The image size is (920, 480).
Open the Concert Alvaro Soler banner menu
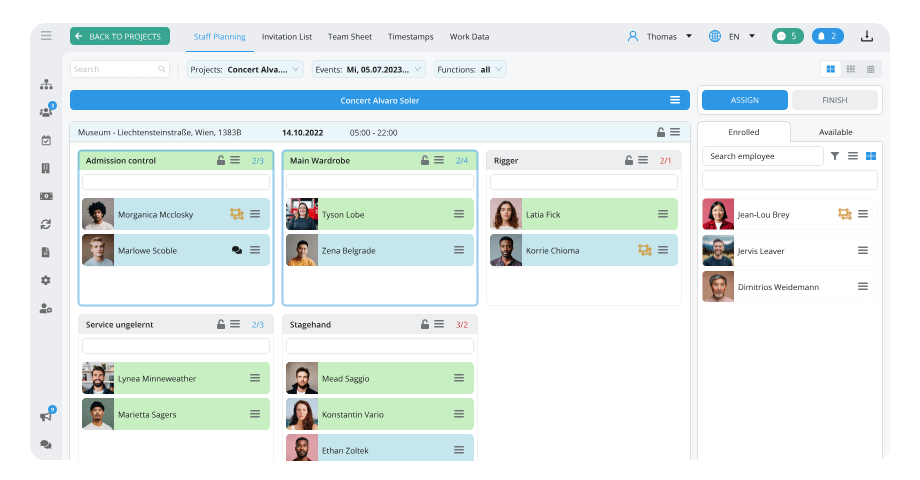pyautogui.click(x=675, y=100)
